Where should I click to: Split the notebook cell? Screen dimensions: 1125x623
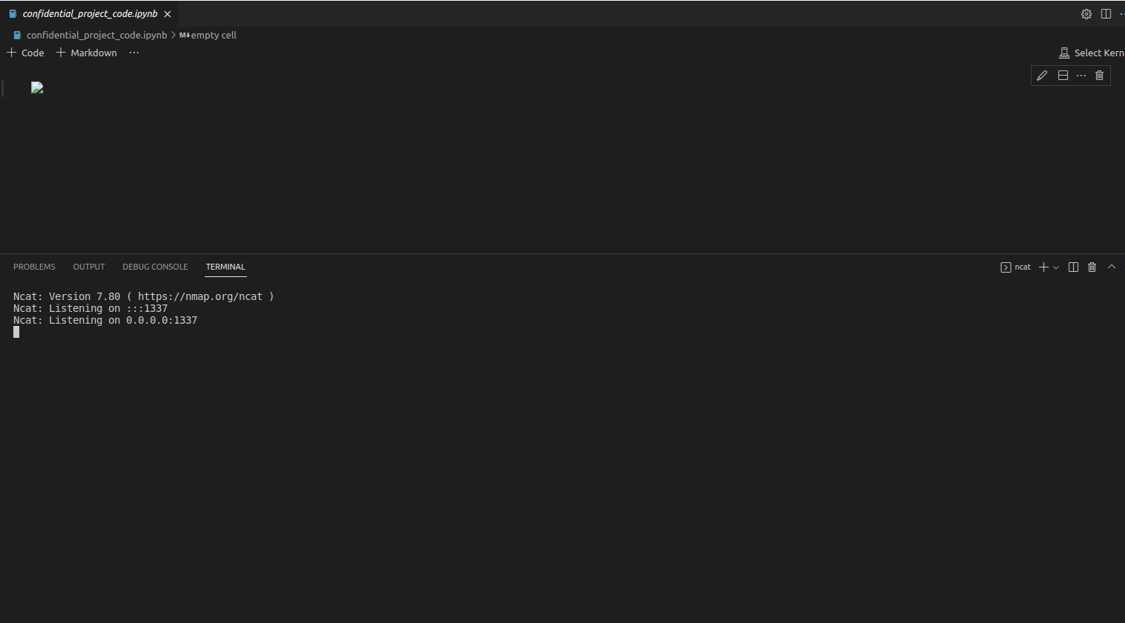pyautogui.click(x=1062, y=75)
